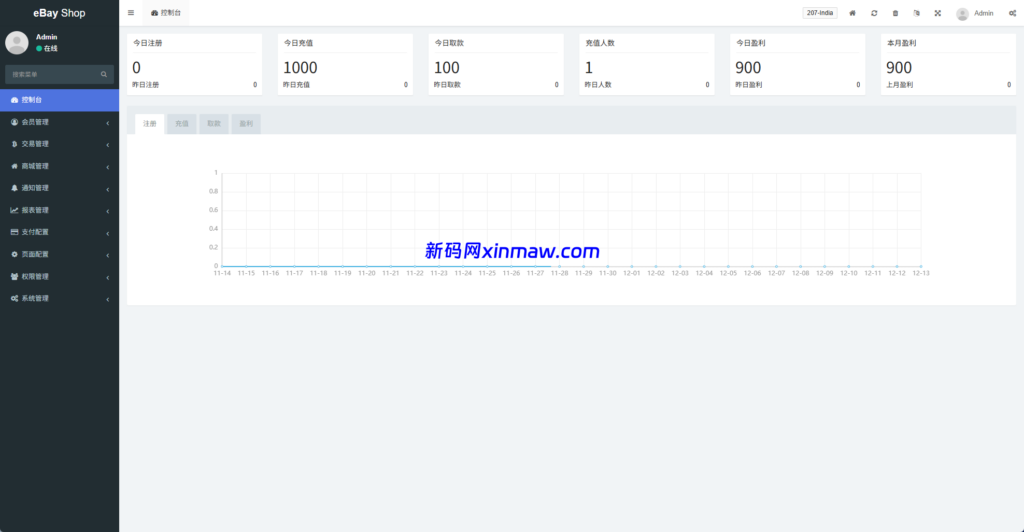Click the 本月盈利 value 900

click(x=899, y=68)
